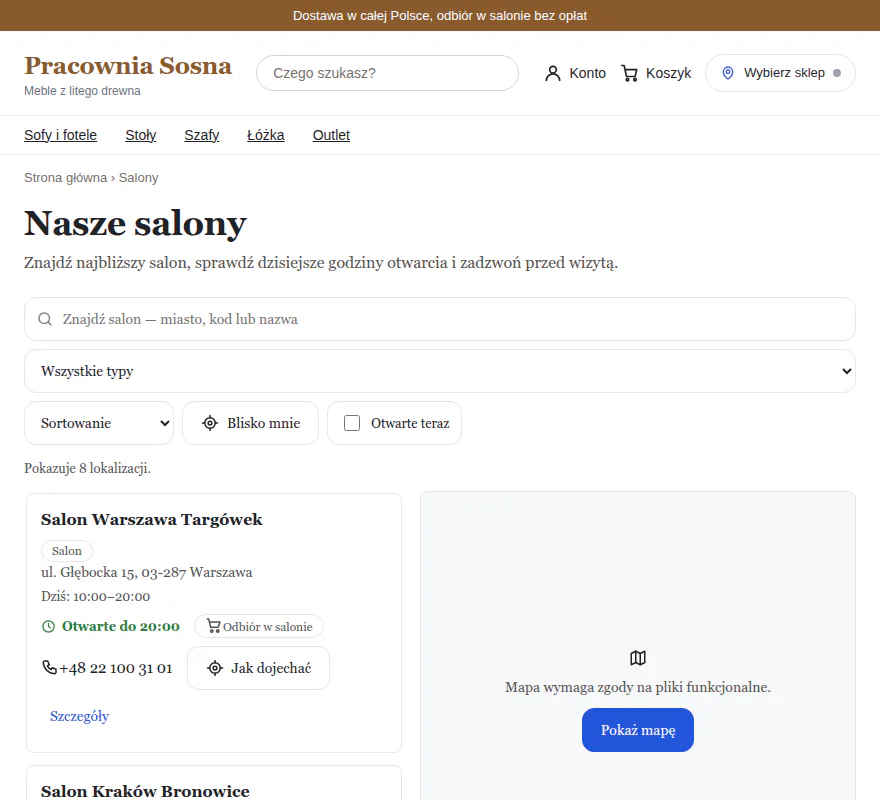Click the crosshair icon in Blisko mnie
This screenshot has width=880, height=800.
[x=210, y=423]
